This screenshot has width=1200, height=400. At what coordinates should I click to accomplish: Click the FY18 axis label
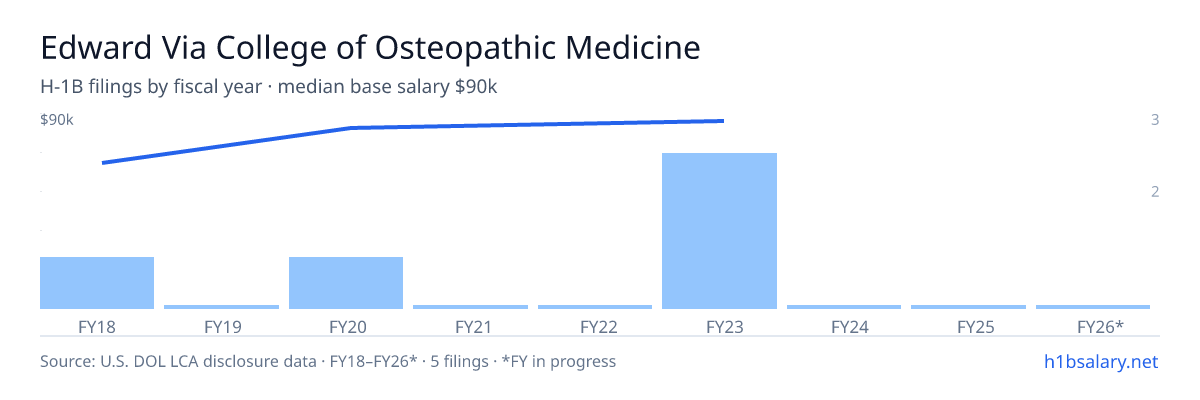[97, 326]
